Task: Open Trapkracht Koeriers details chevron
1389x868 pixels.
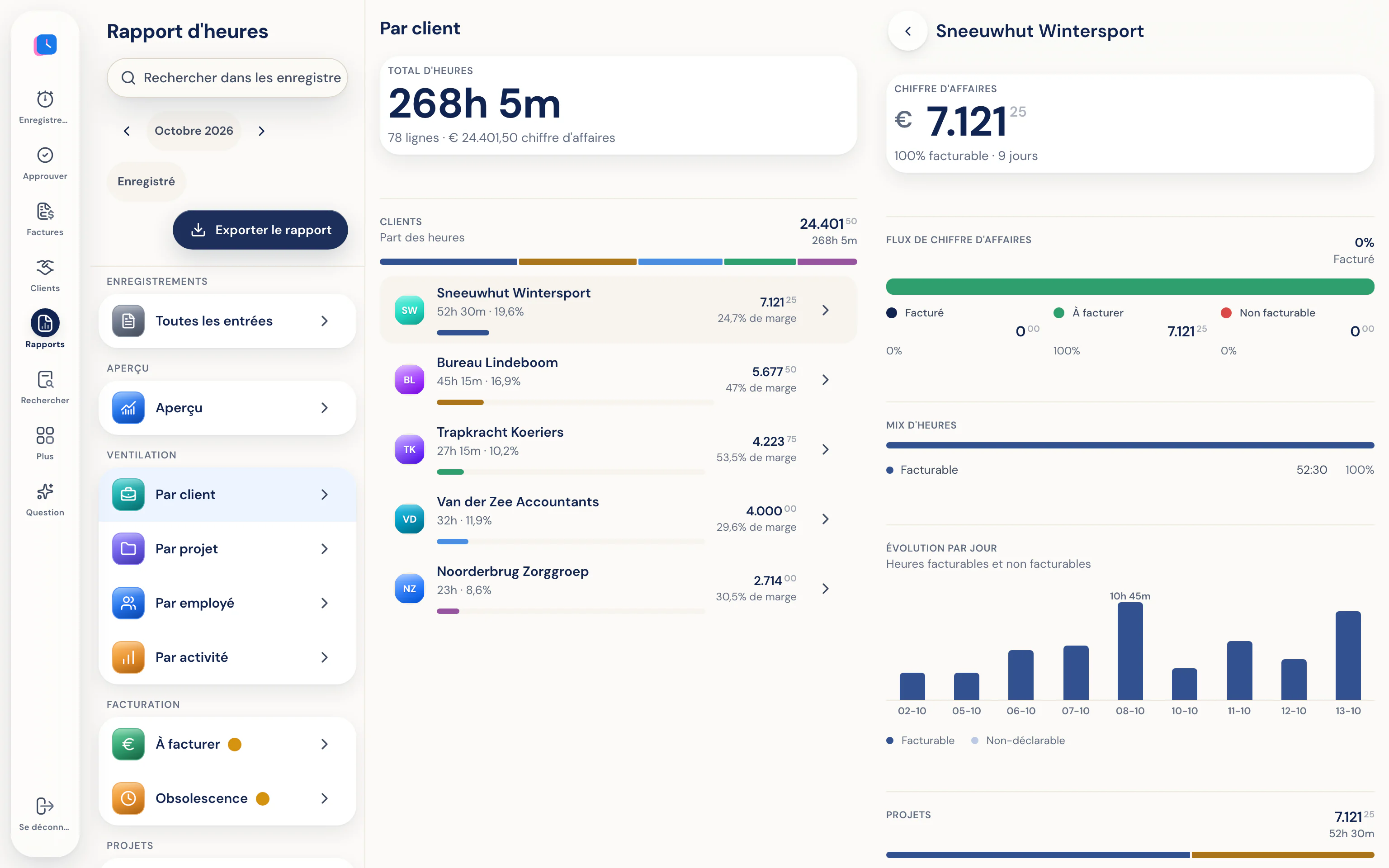Action: point(825,449)
